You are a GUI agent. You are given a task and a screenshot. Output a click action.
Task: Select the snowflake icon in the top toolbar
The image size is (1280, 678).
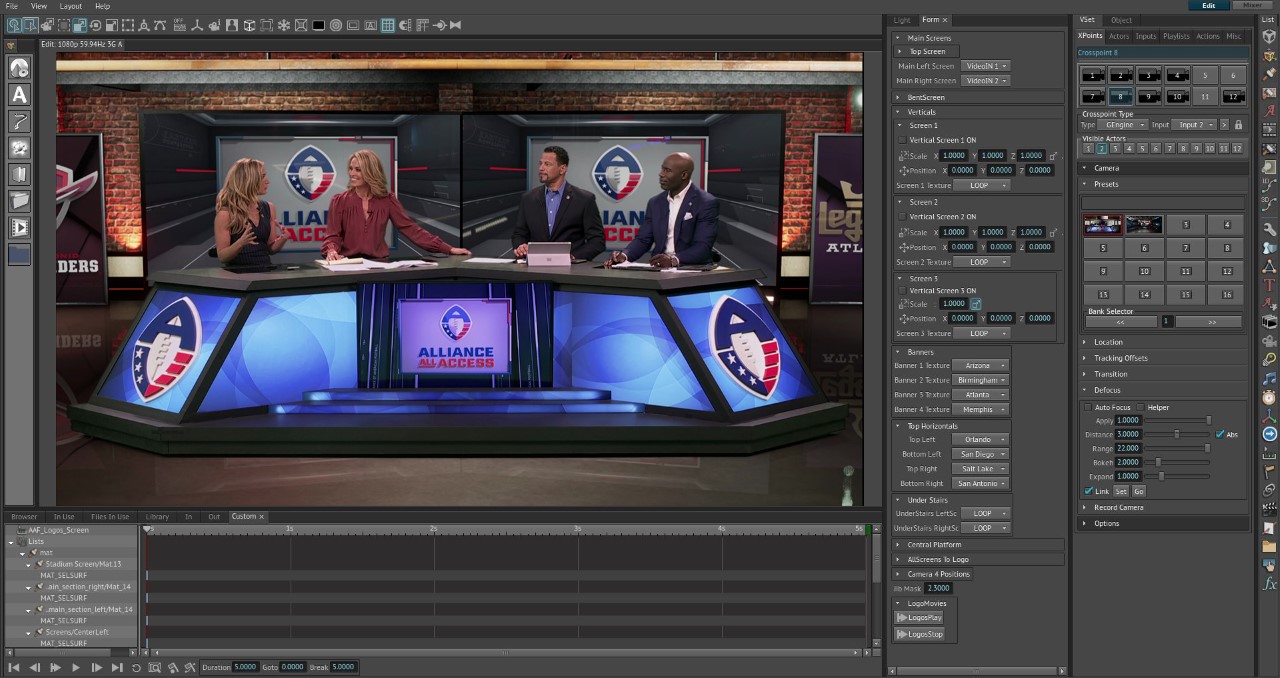pyautogui.click(x=284, y=25)
